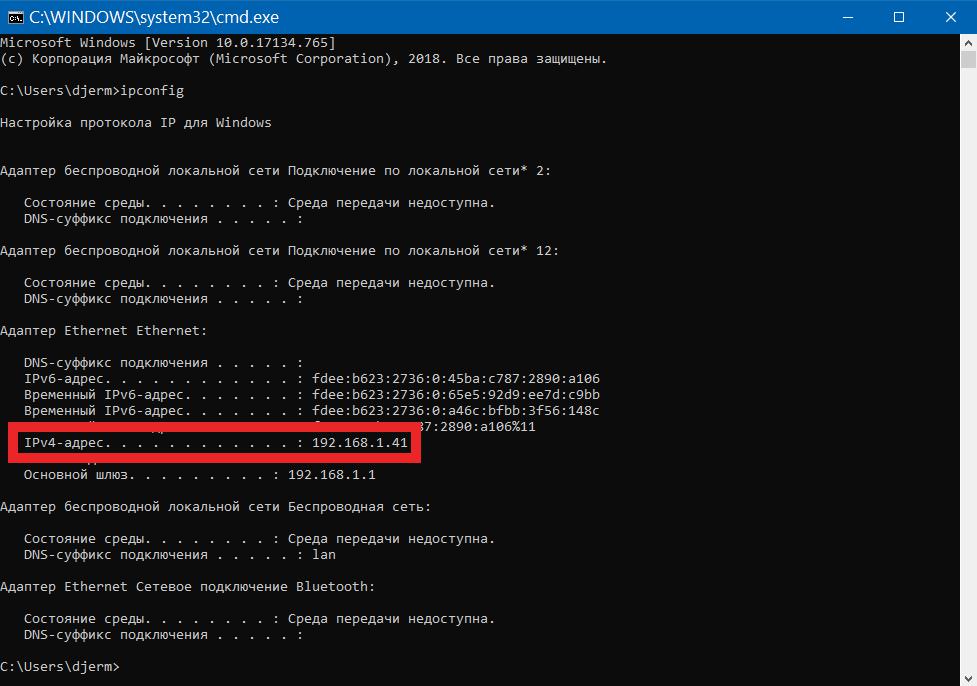Image resolution: width=977 pixels, height=686 pixels.
Task: Click the gateway address 192.168.1.1
Action: pyautogui.click(x=331, y=475)
